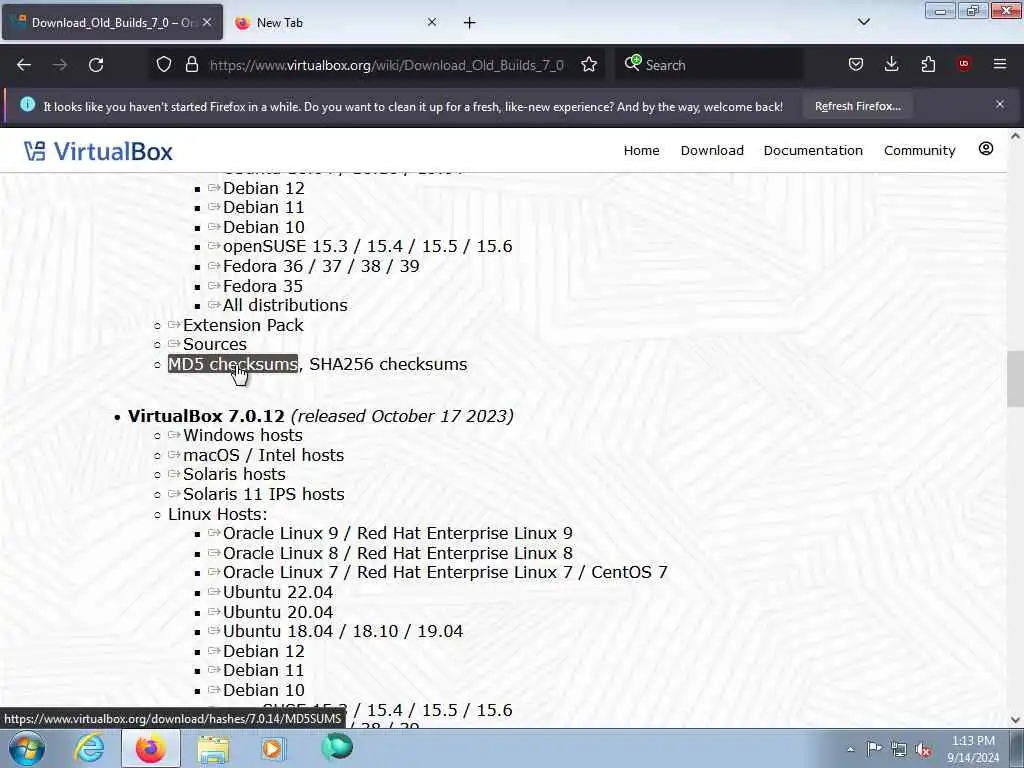This screenshot has width=1024, height=768.
Task: Launch Internet Explorer from the taskbar
Action: (89, 748)
